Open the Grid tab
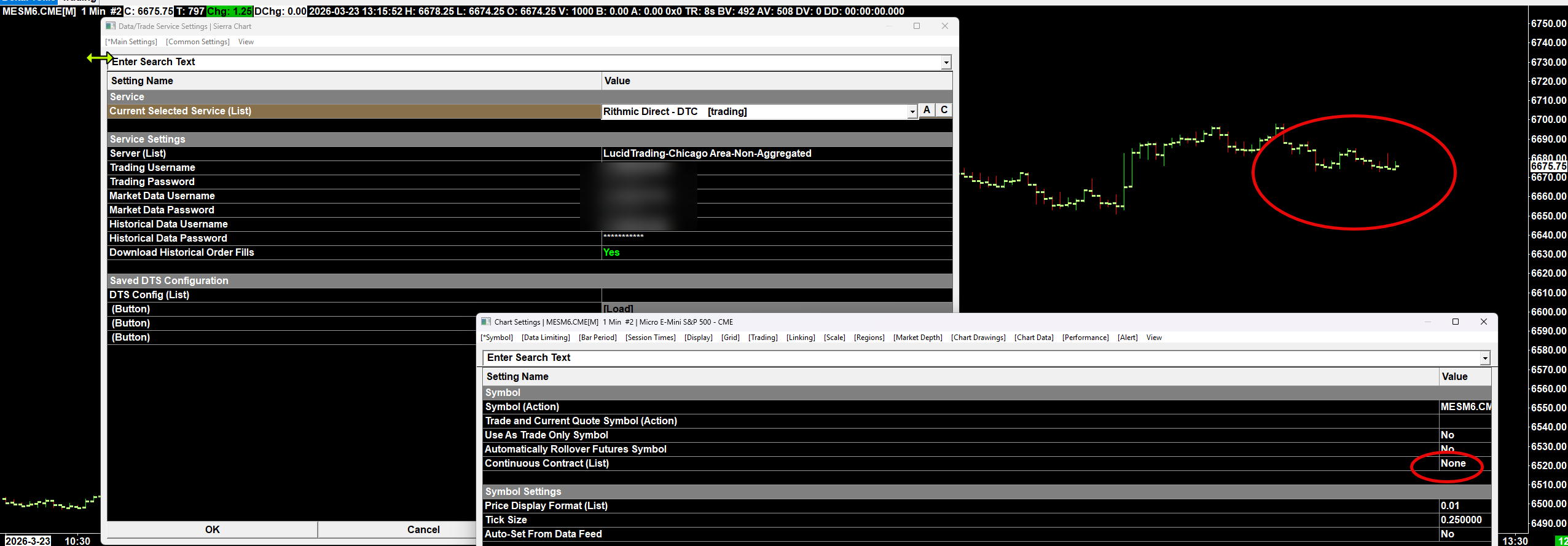 tap(730, 338)
